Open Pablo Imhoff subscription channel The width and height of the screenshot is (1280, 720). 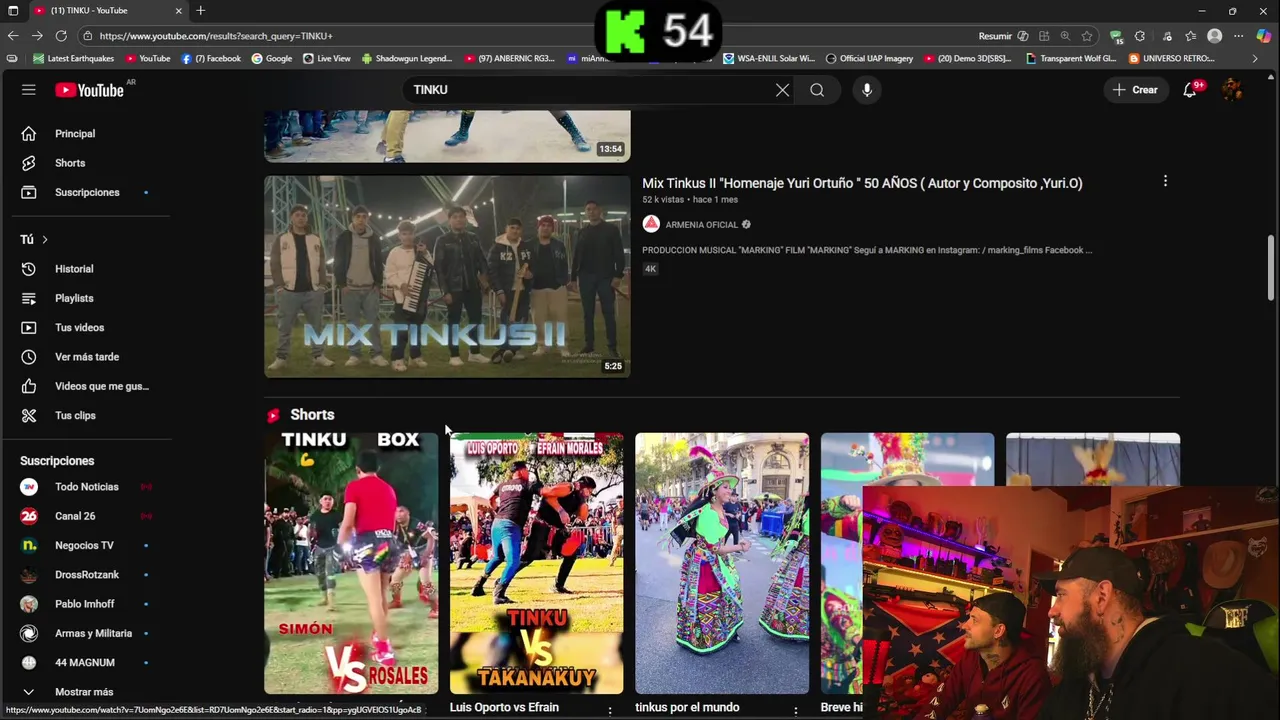[x=85, y=604]
